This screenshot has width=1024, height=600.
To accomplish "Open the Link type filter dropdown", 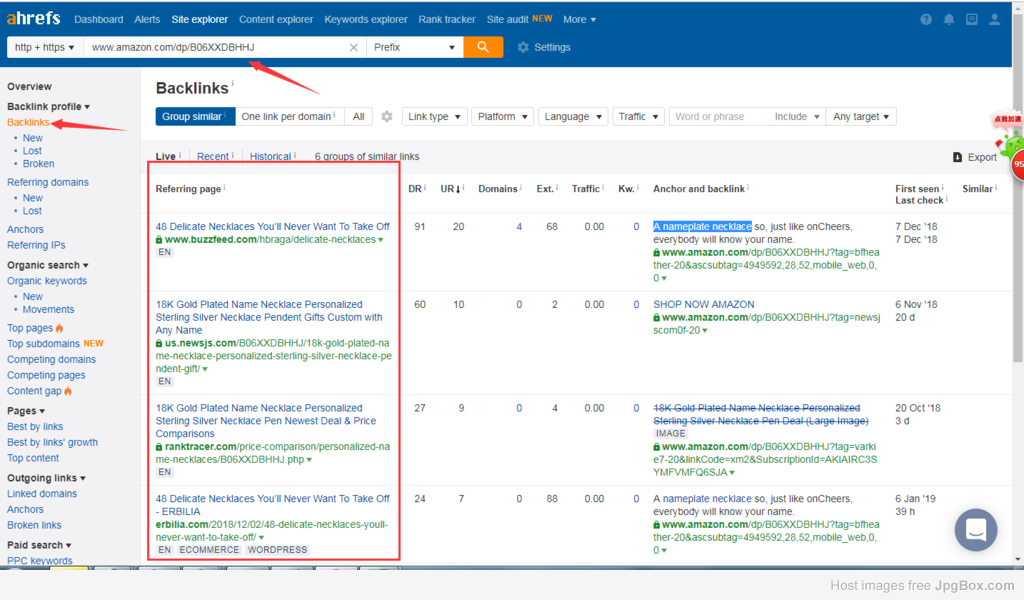I will (x=434, y=116).
